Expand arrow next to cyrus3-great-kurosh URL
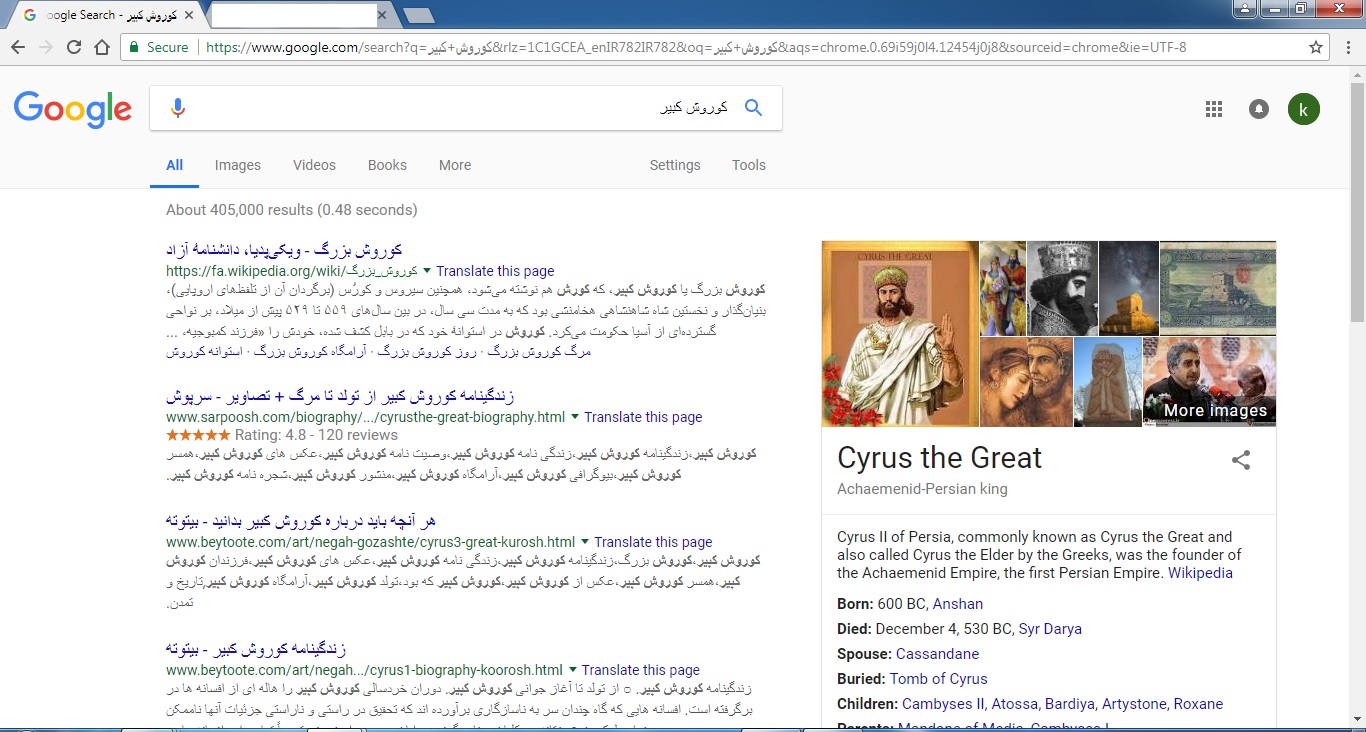Viewport: 1366px width, 732px height. coord(585,542)
